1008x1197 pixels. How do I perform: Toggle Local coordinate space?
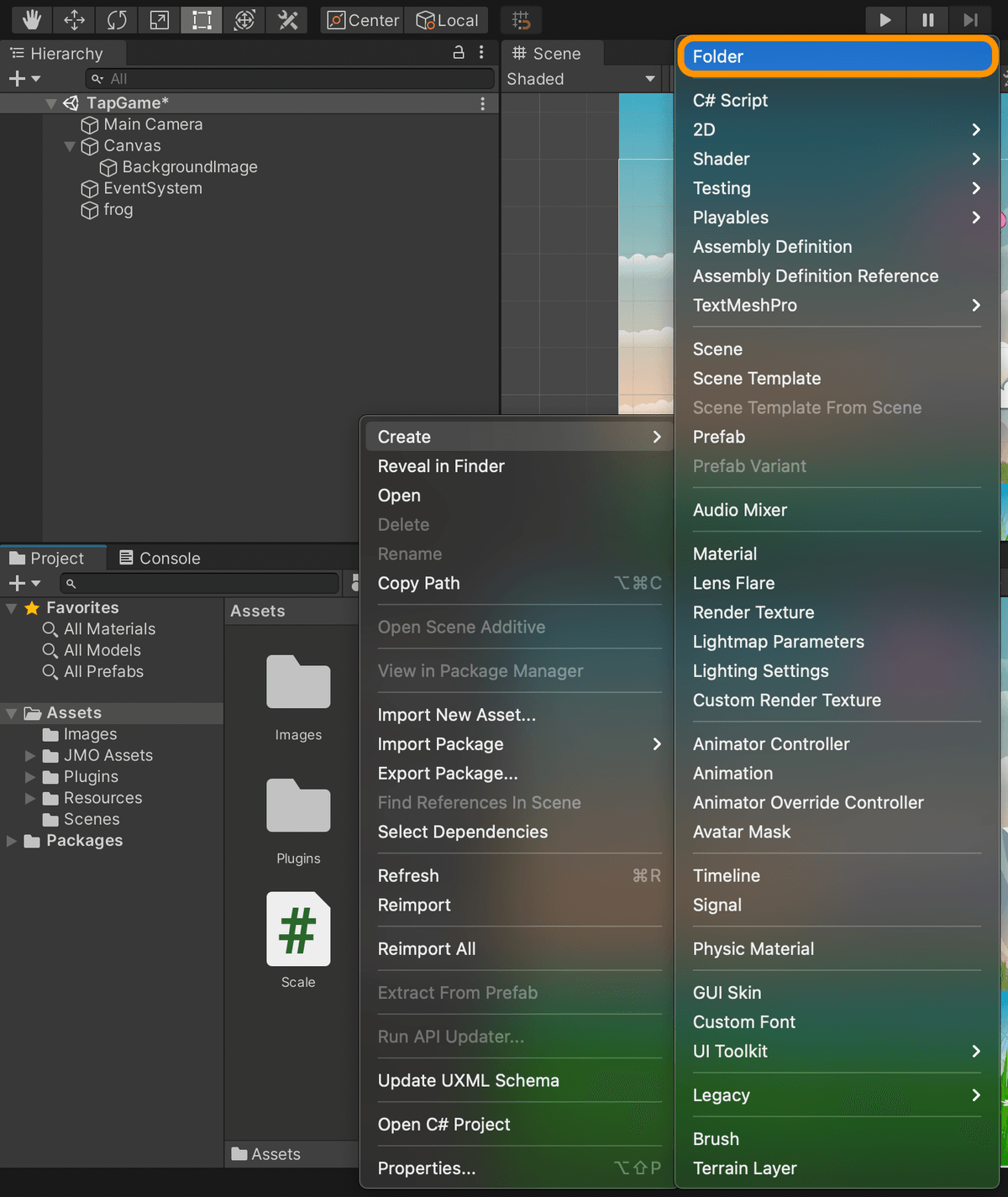point(447,20)
